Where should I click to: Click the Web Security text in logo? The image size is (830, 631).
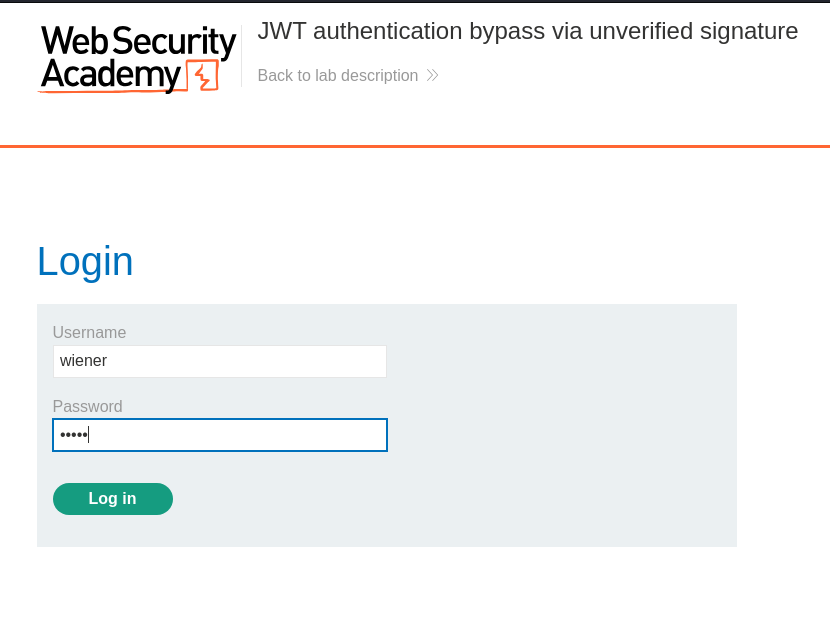(x=139, y=41)
